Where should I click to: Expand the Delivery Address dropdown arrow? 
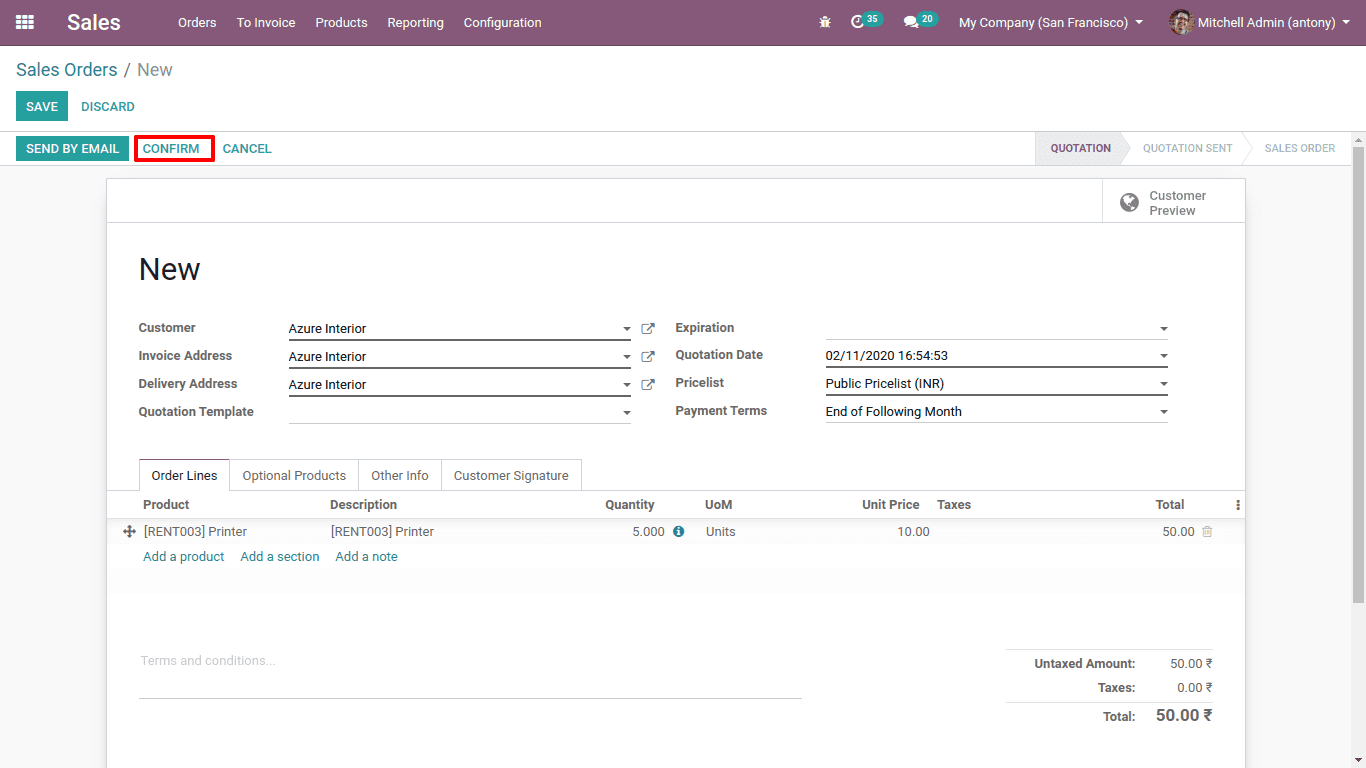626,385
